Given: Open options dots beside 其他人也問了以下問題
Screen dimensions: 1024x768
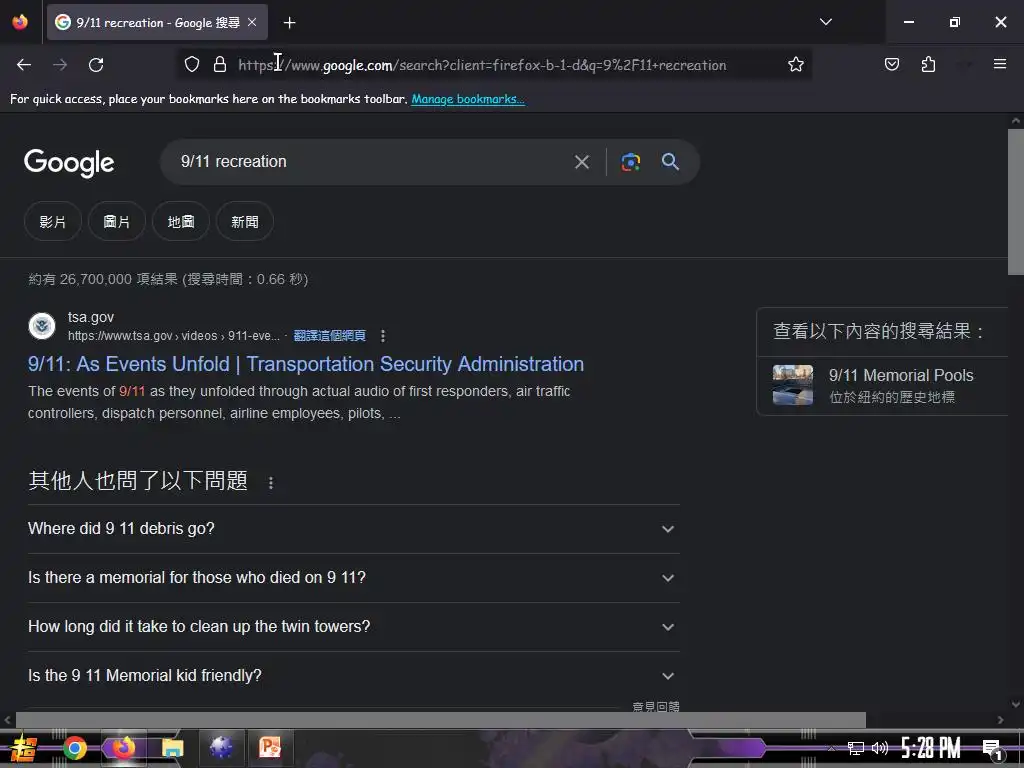Looking at the screenshot, I should [x=270, y=483].
